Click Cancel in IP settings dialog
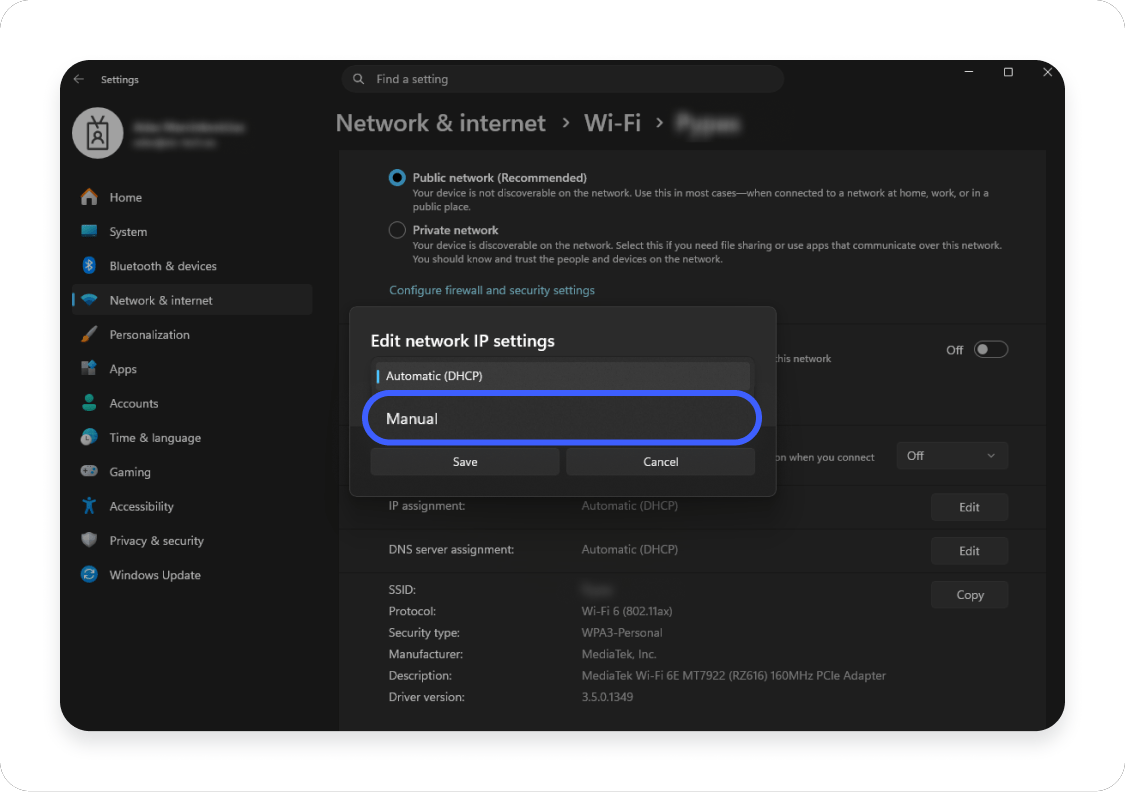 pyautogui.click(x=660, y=461)
